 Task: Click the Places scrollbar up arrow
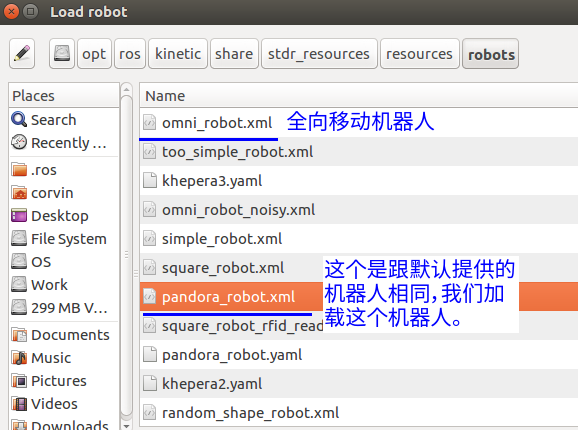(x=126, y=89)
